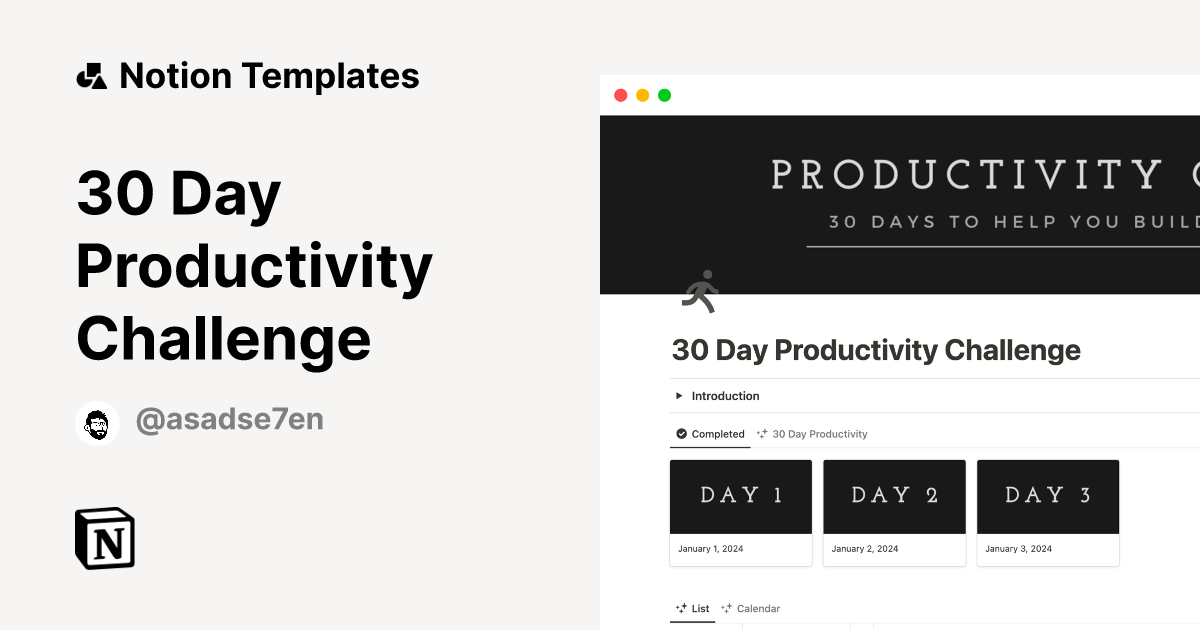The height and width of the screenshot is (630, 1200).
Task: Open the @asadse7en profile link
Action: pyautogui.click(x=229, y=419)
